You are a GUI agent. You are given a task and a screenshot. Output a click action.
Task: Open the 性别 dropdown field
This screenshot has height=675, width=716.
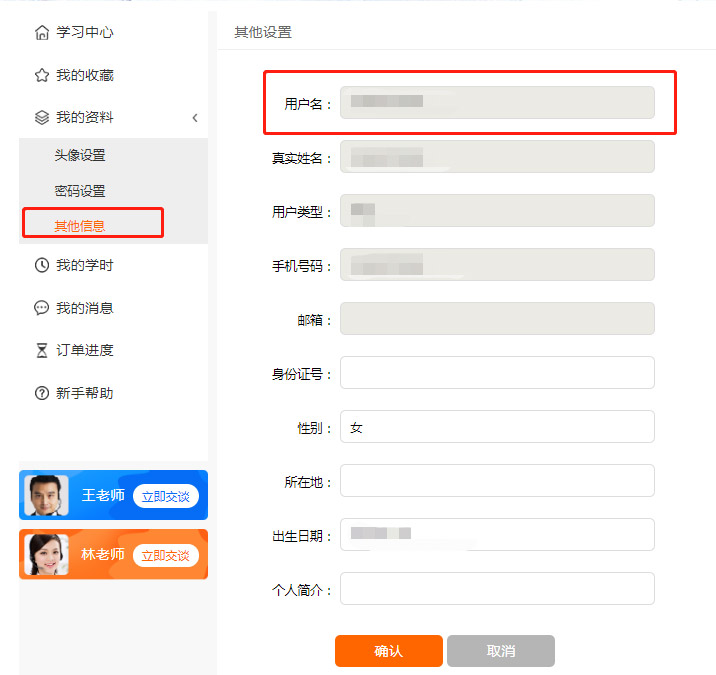point(497,427)
